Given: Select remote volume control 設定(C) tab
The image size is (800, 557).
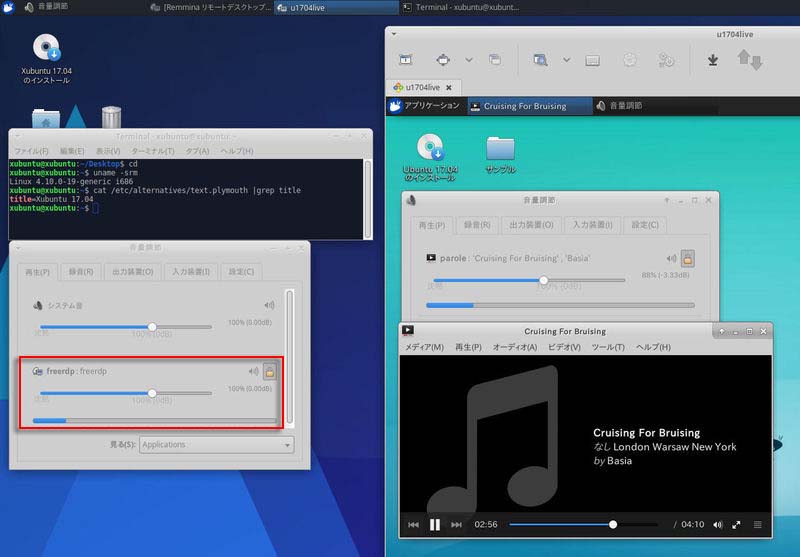Looking at the screenshot, I should [645, 225].
